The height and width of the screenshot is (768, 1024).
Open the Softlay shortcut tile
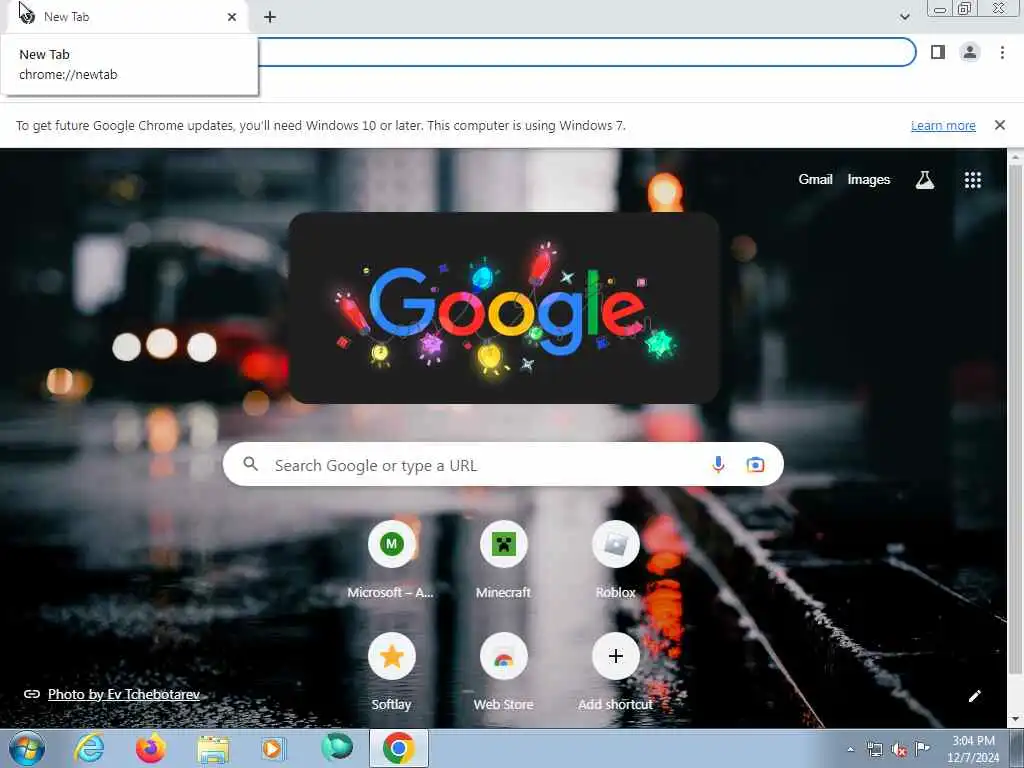click(391, 672)
